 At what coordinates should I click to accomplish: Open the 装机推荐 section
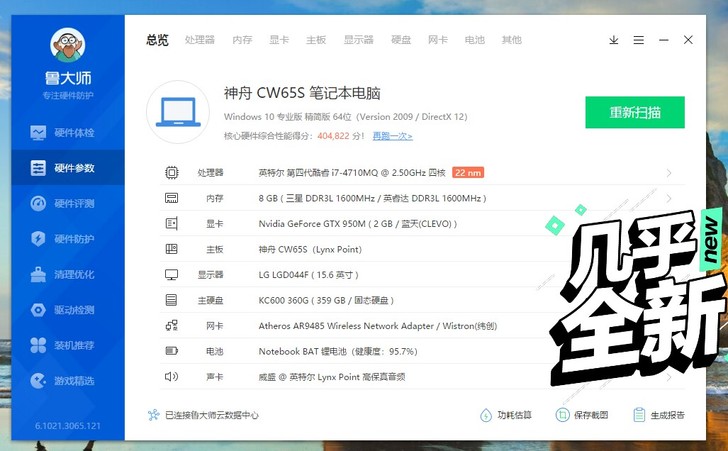pyautogui.click(x=68, y=345)
